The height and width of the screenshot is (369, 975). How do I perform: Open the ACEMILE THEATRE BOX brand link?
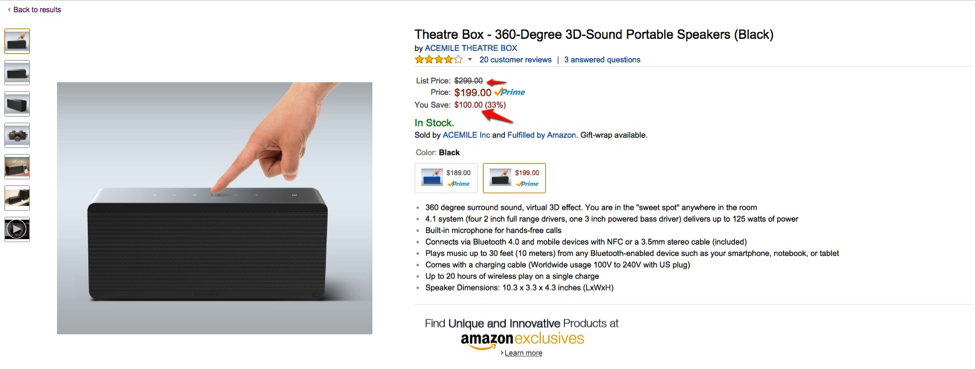(471, 48)
